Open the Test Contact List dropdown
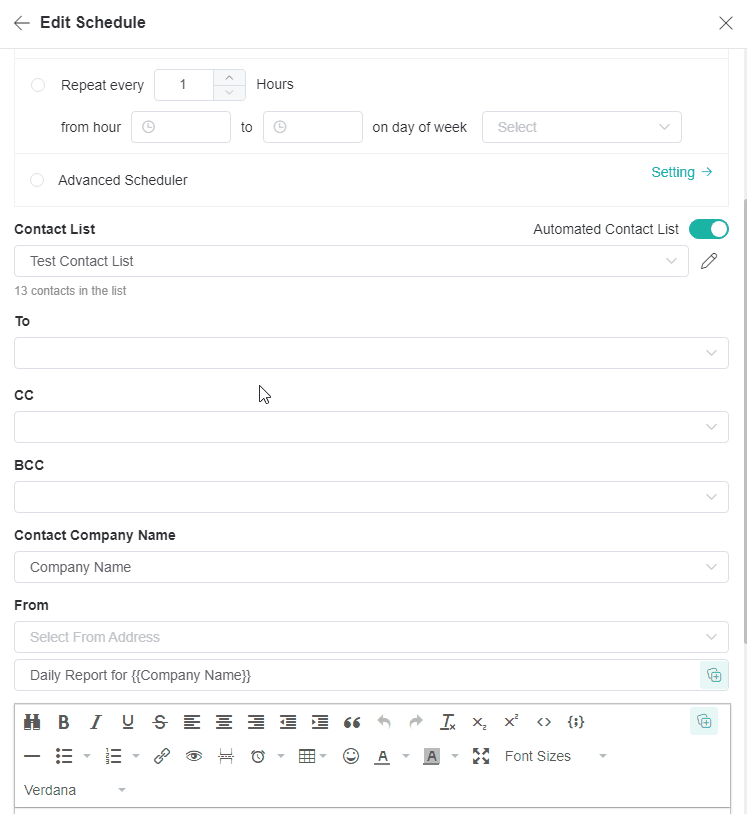Screen dimensions: 747x814 click(x=351, y=261)
